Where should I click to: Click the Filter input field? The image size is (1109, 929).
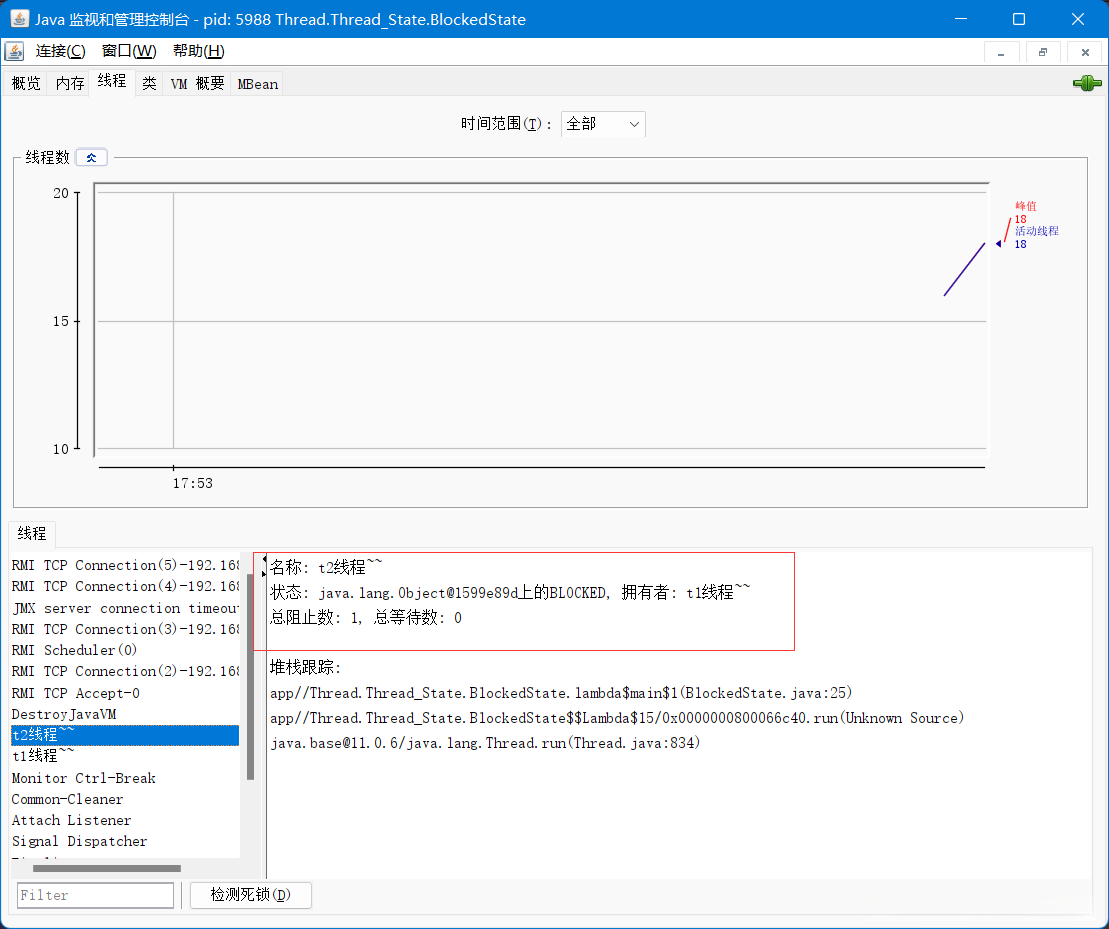click(95, 895)
